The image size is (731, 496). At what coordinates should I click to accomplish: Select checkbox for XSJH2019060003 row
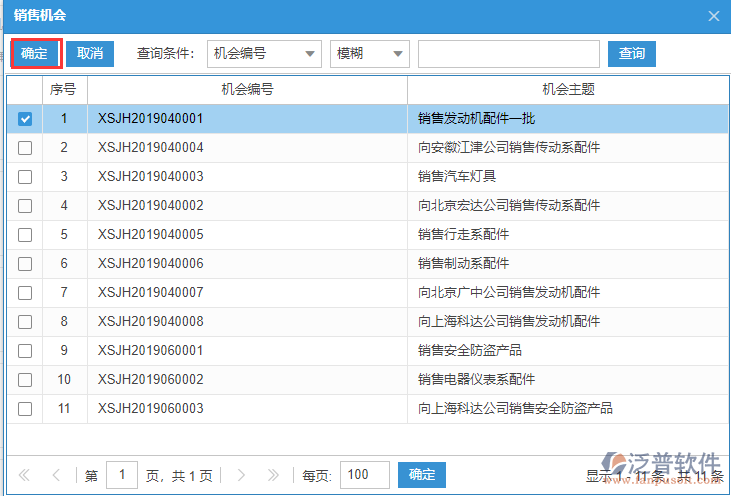click(x=25, y=409)
